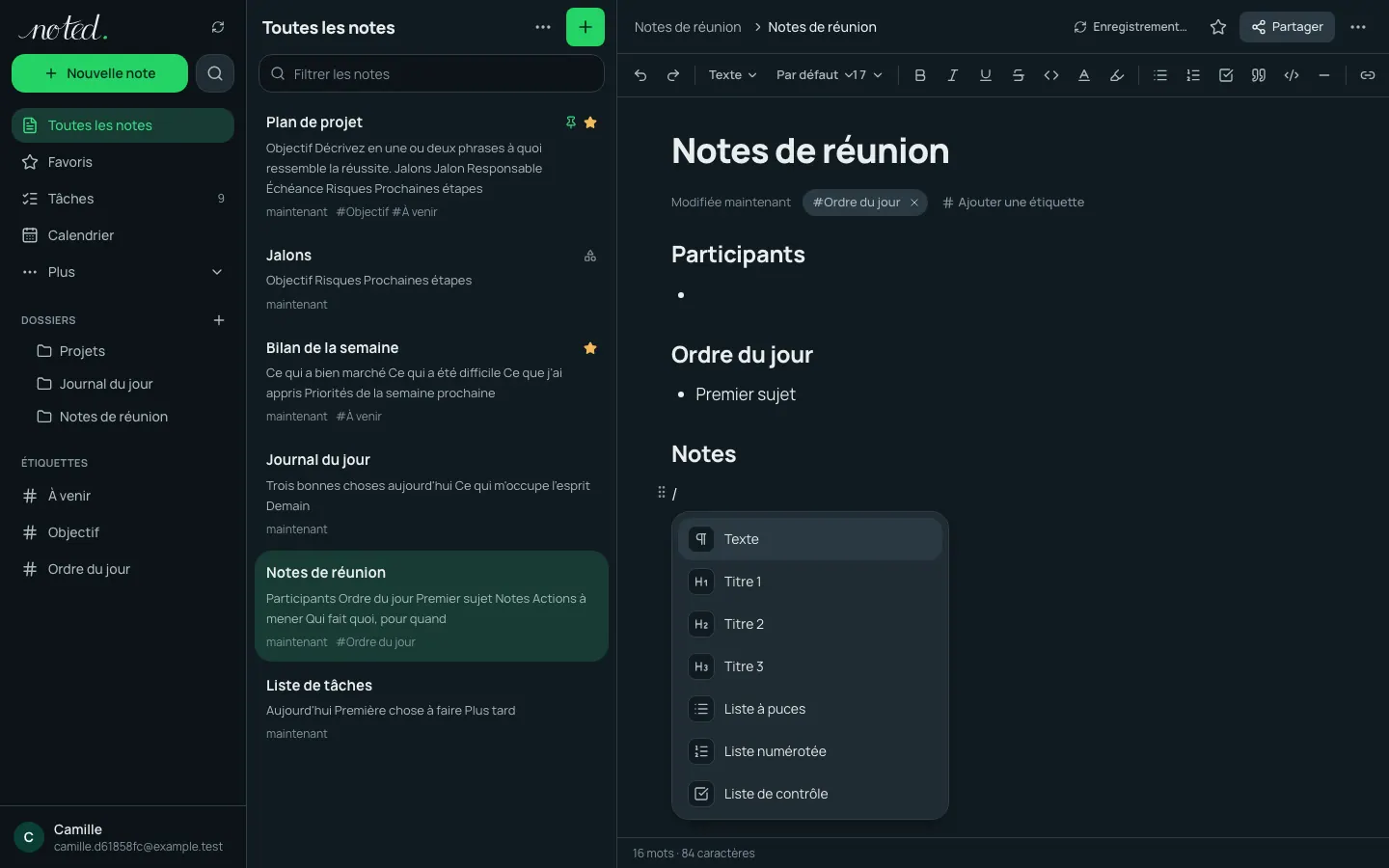Click the Nouvelle note button

[99, 73]
